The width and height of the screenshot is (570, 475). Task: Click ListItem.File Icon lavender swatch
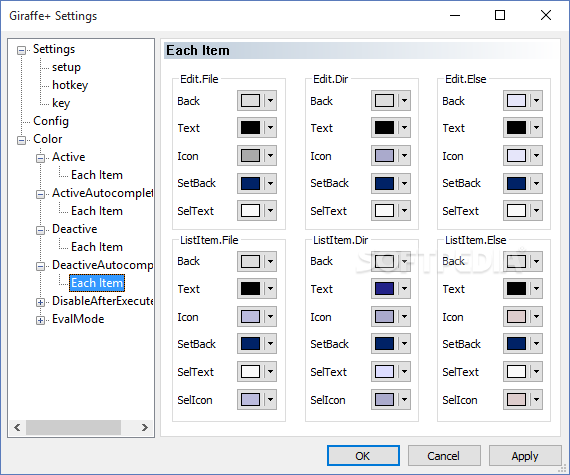pos(250,317)
